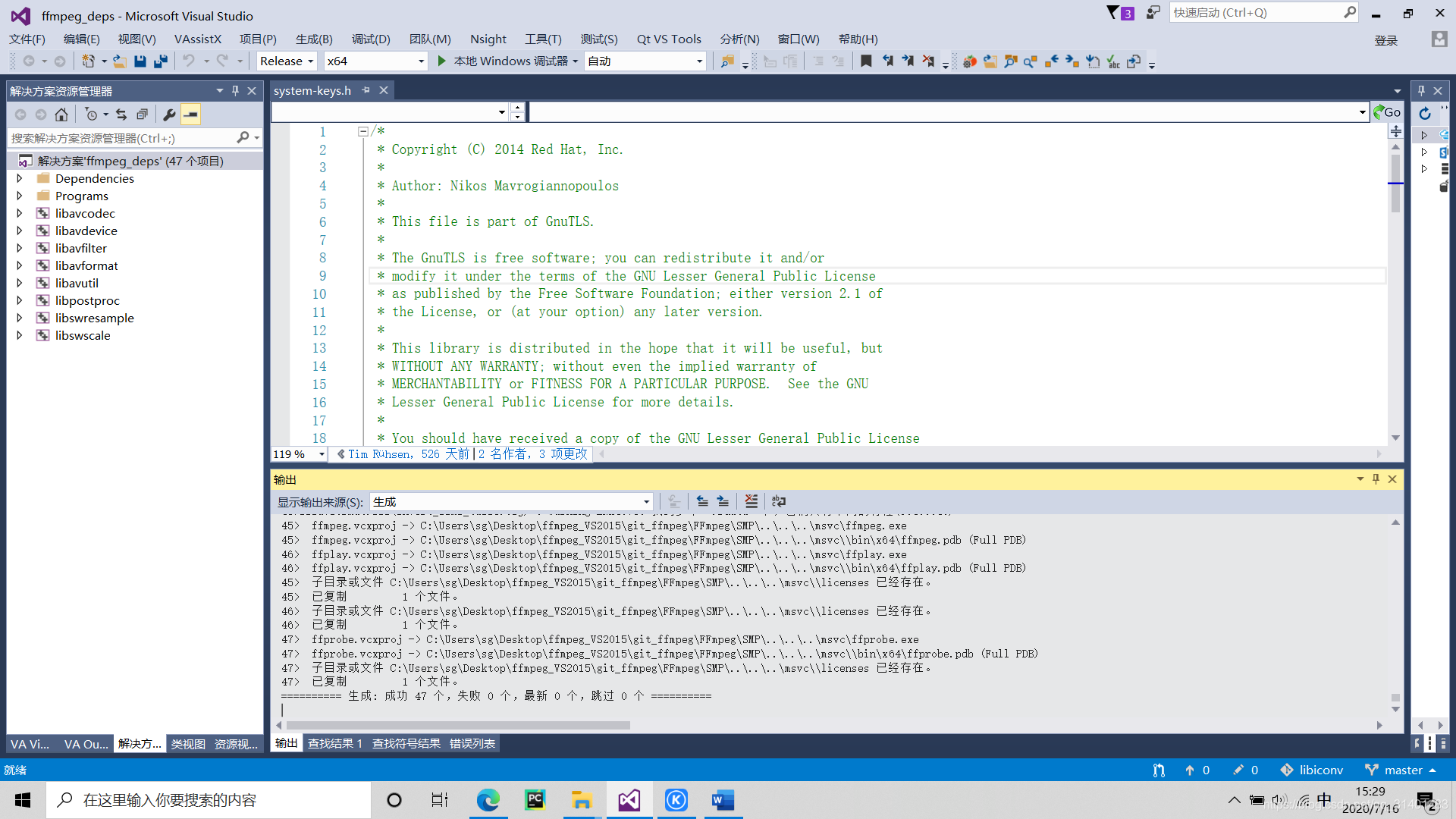Click VAssistX find references icon
The height and width of the screenshot is (819, 1456).
(x=1031, y=61)
